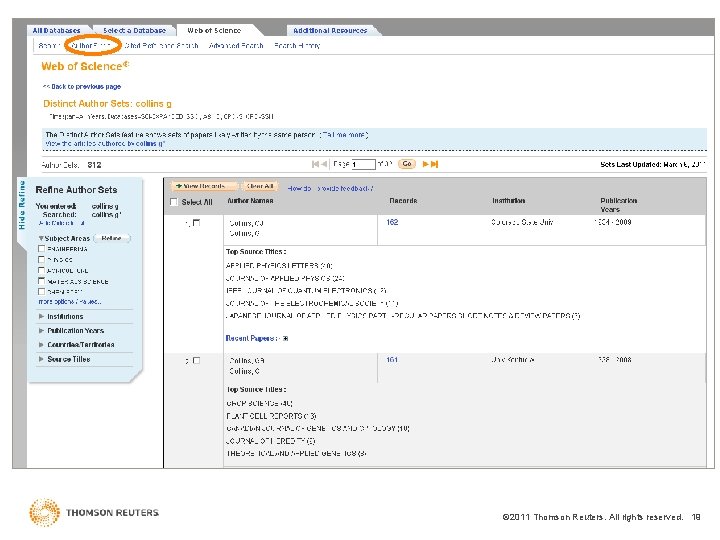Screen dimensions: 720x540
Task: Expand the Countries/Territories refine section
Action: [x=41, y=344]
